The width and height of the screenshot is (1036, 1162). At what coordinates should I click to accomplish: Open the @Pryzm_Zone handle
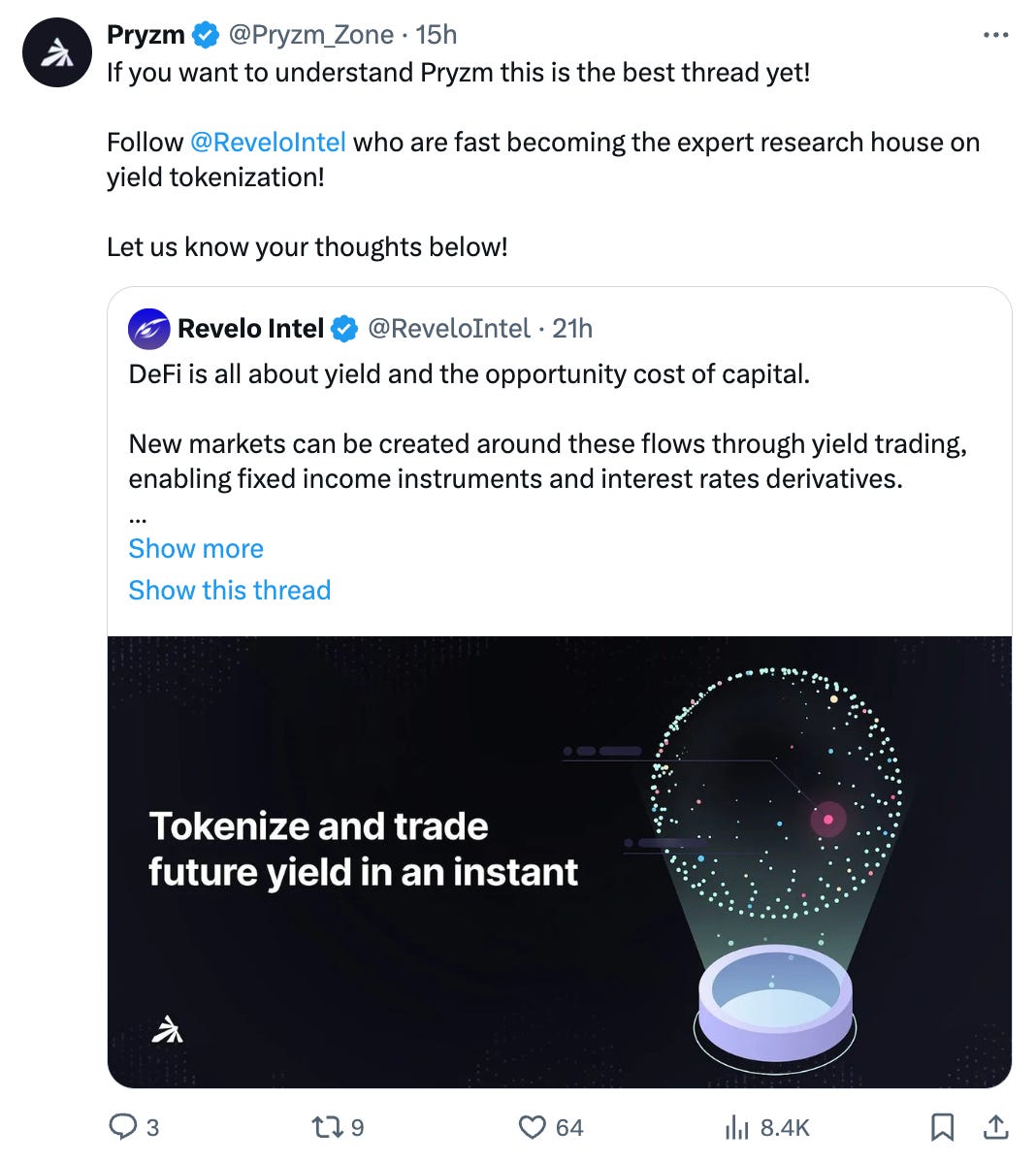point(310,35)
